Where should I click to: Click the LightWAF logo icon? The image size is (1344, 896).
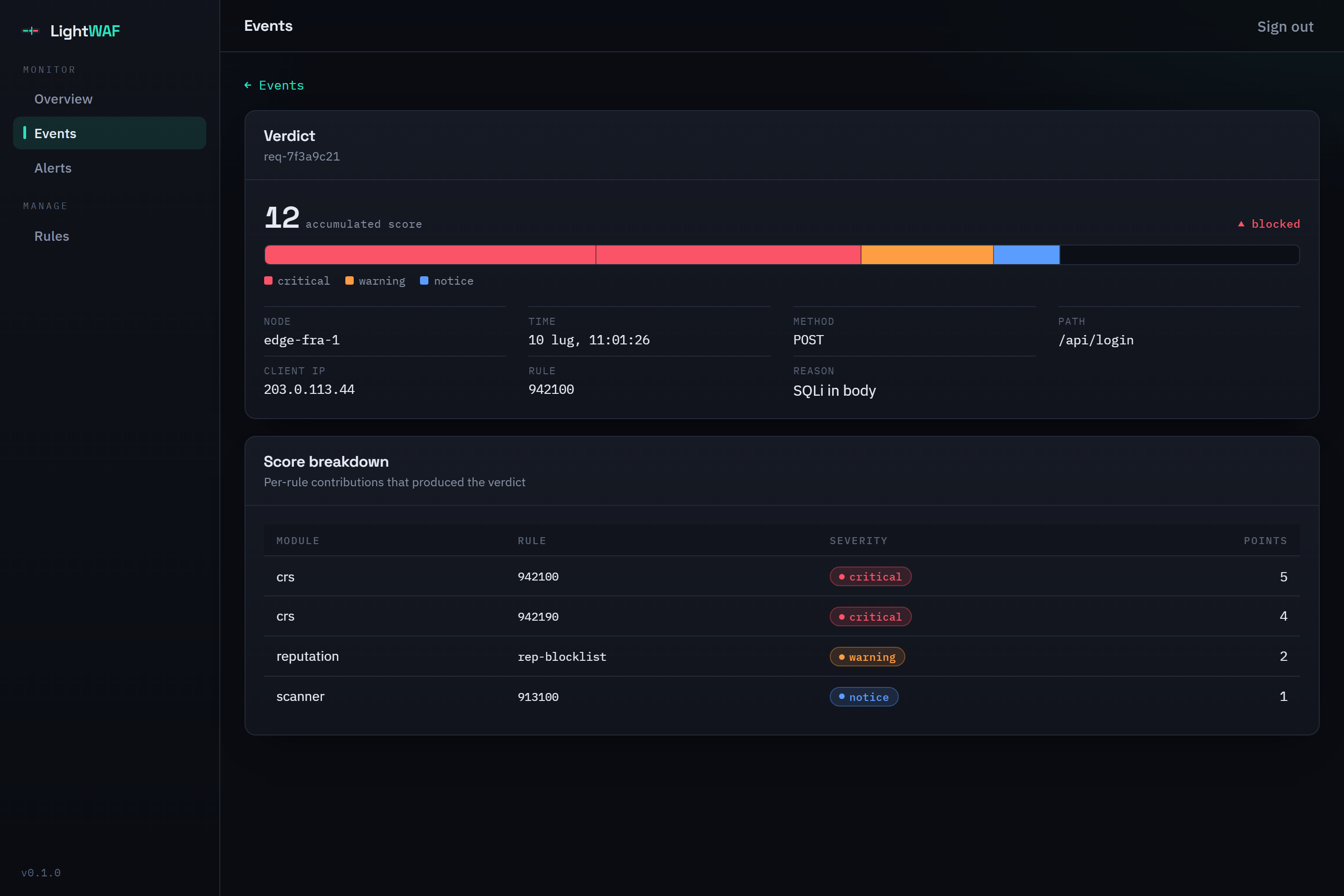point(31,31)
